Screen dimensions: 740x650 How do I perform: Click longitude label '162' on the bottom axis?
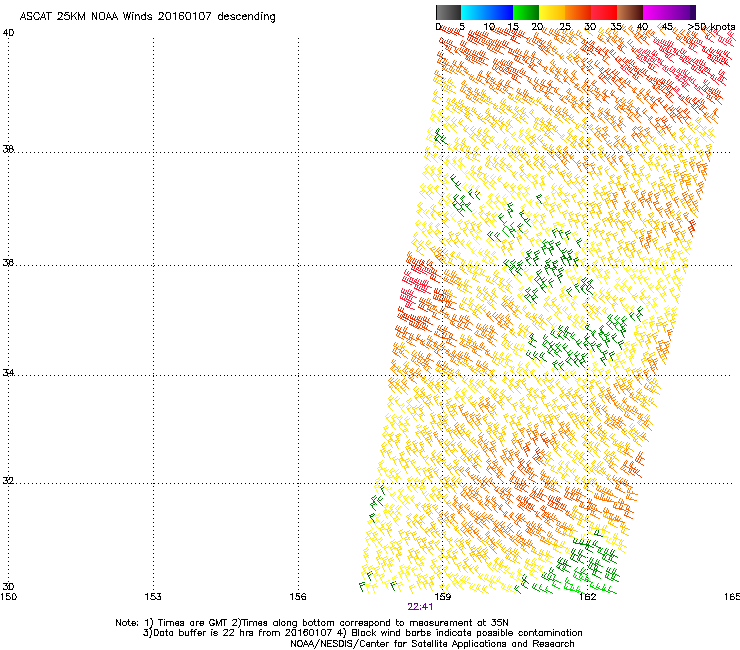(587, 597)
